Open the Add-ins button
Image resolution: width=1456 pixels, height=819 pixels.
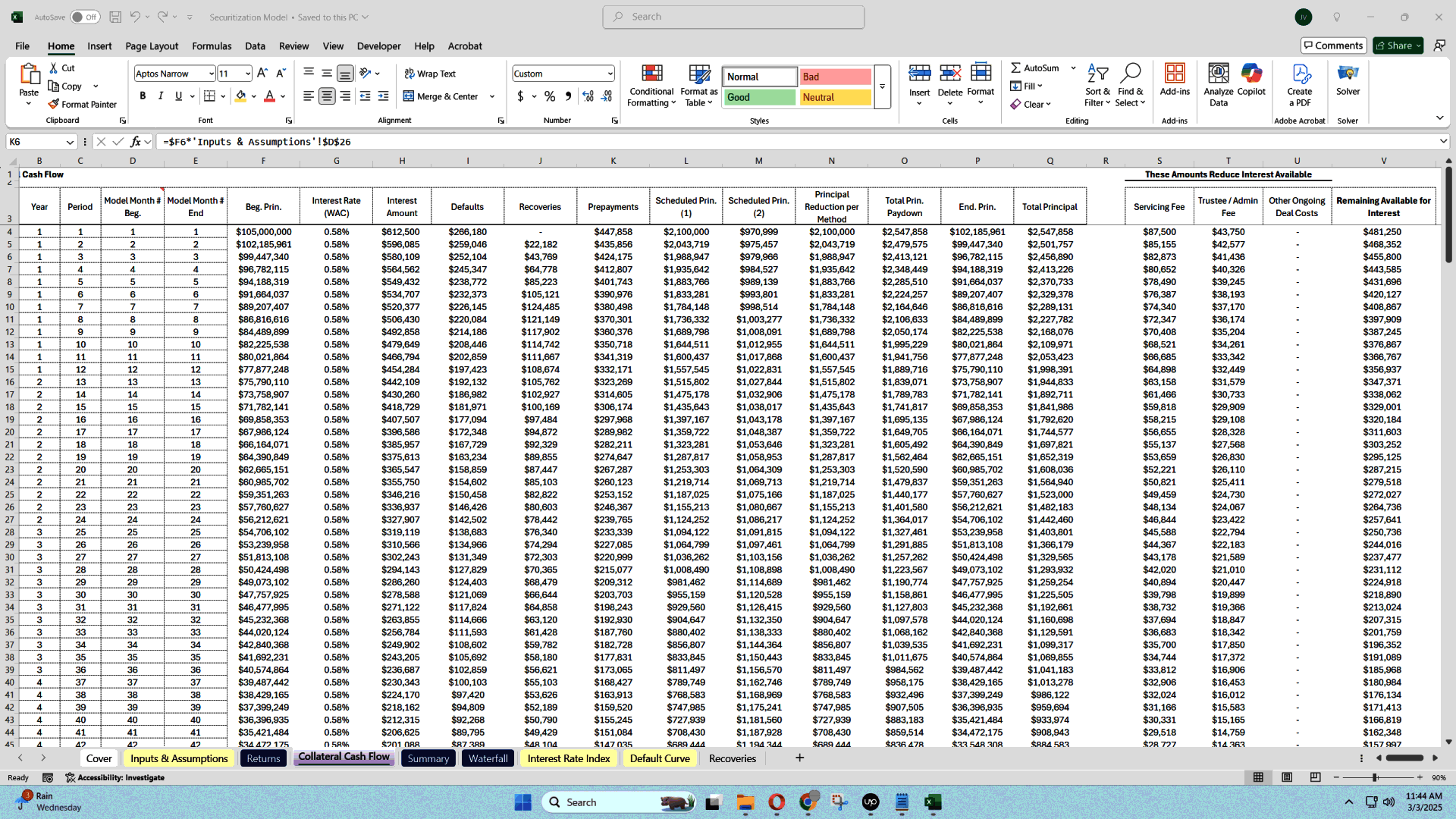click(1175, 80)
